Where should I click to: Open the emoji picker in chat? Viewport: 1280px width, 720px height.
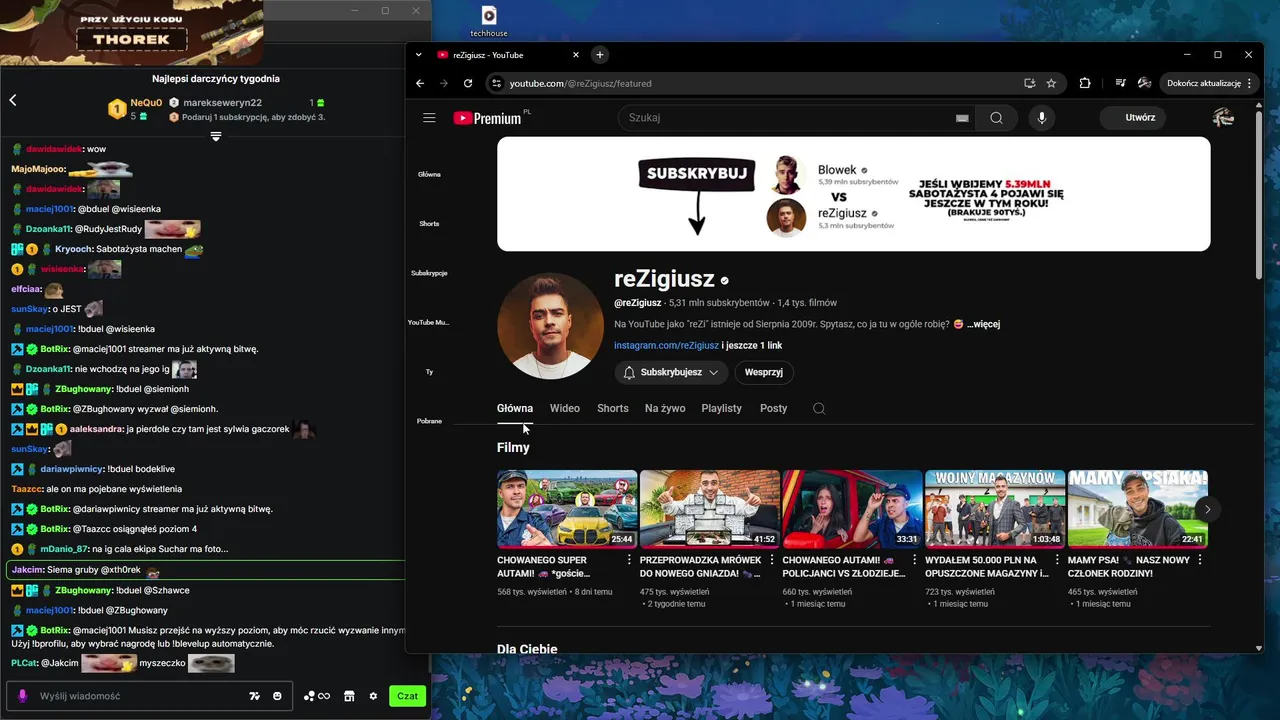pos(277,696)
